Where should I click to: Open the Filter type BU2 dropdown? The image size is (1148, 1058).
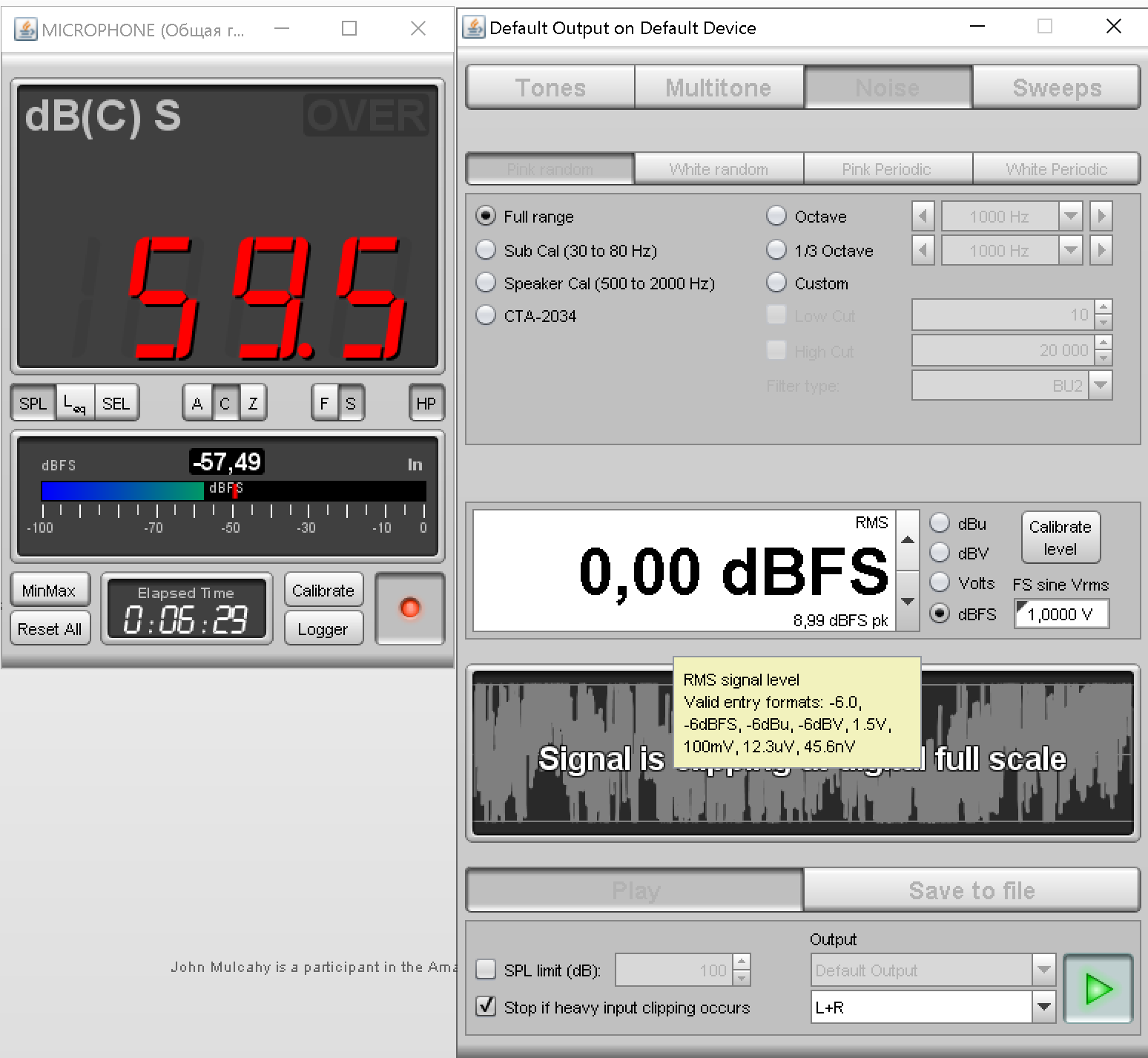point(1101,385)
